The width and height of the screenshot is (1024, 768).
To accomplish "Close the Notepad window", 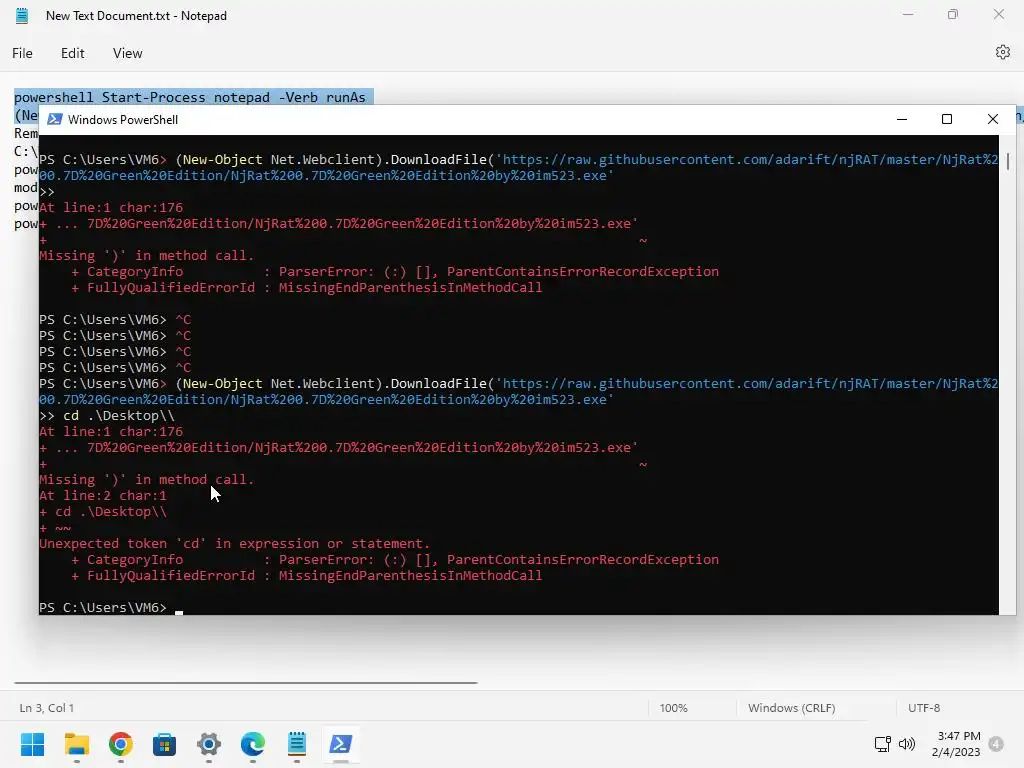I will 999,14.
